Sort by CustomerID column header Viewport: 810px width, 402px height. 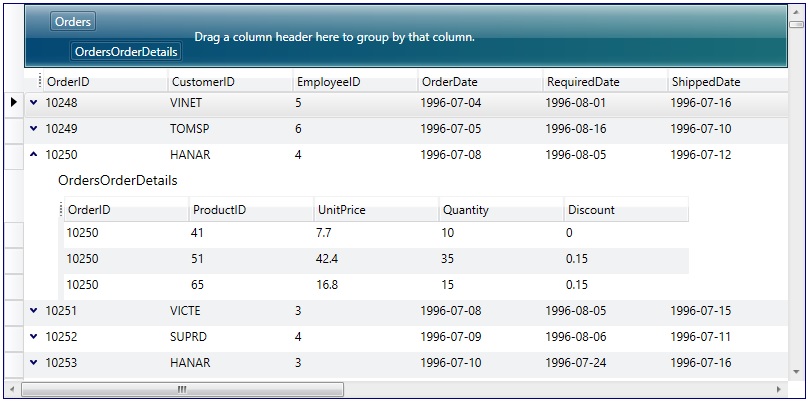pos(229,82)
